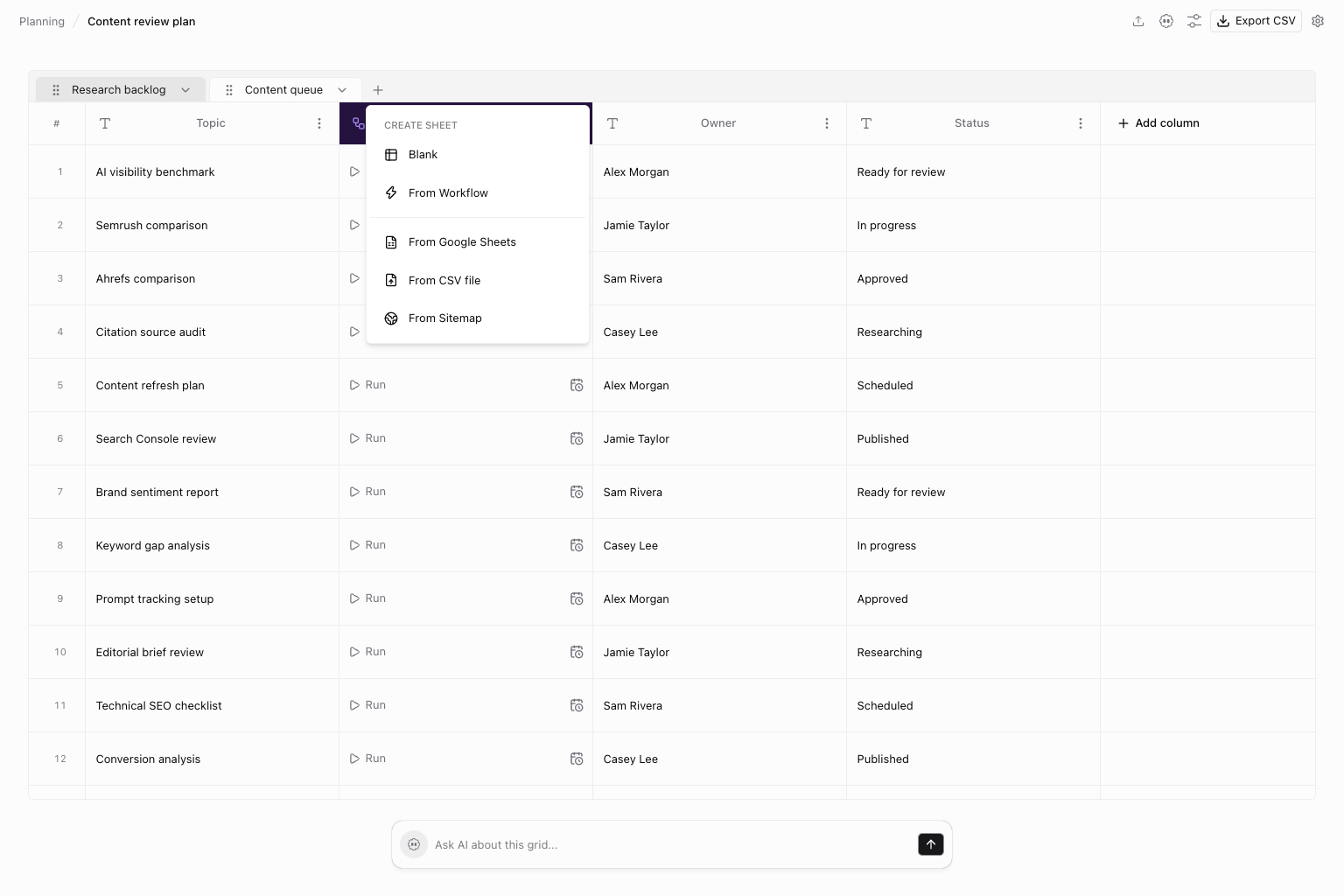Choose Blank from Create Sheet menu

pyautogui.click(x=477, y=155)
